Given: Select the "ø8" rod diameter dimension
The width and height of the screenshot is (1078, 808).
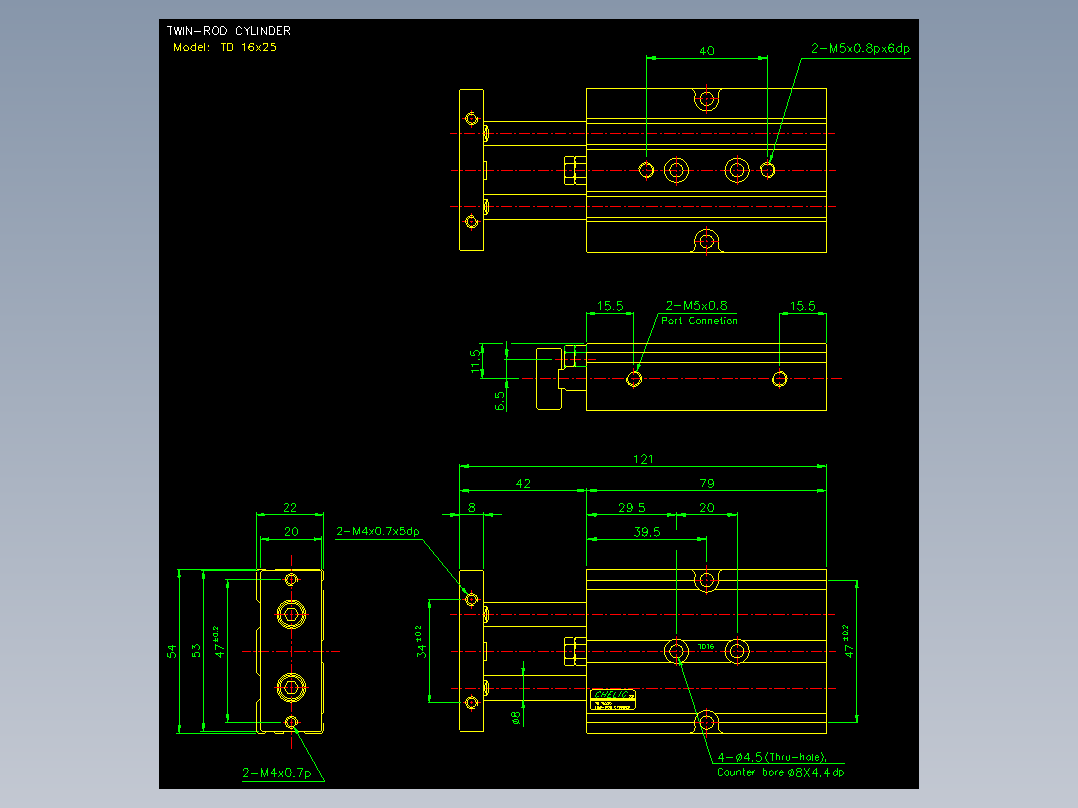Looking at the screenshot, I should [x=516, y=718].
